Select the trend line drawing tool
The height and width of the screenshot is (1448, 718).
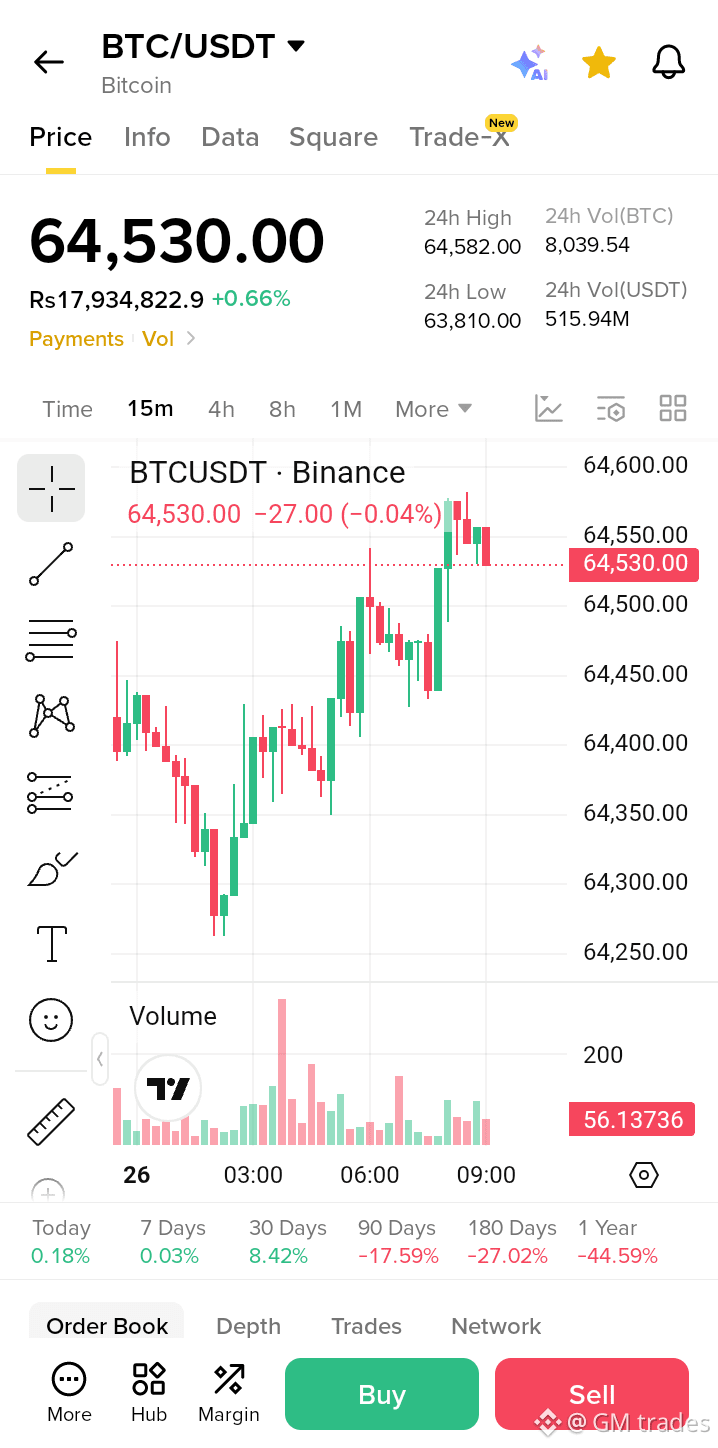click(51, 564)
